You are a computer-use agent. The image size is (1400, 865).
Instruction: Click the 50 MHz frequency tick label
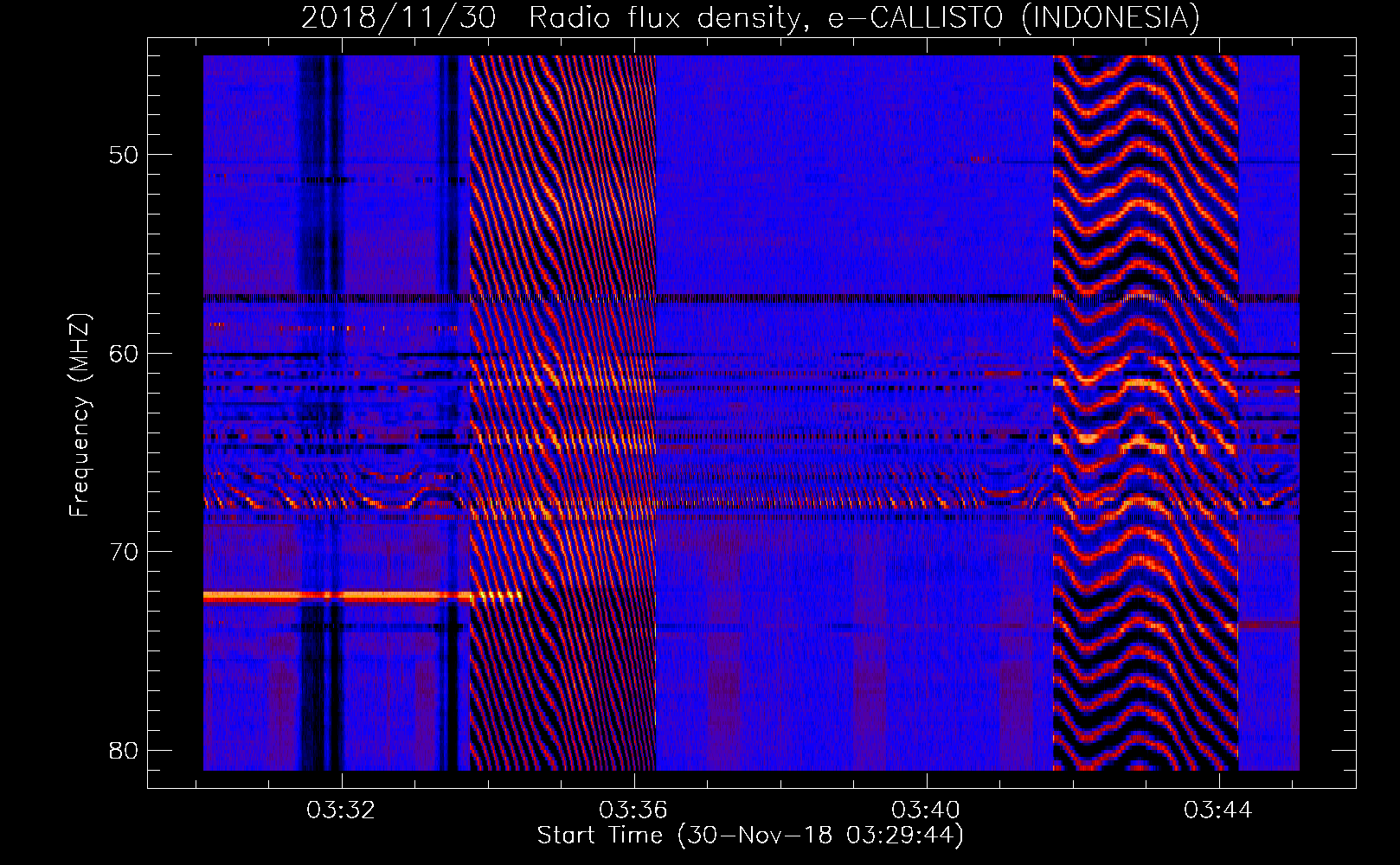point(124,155)
